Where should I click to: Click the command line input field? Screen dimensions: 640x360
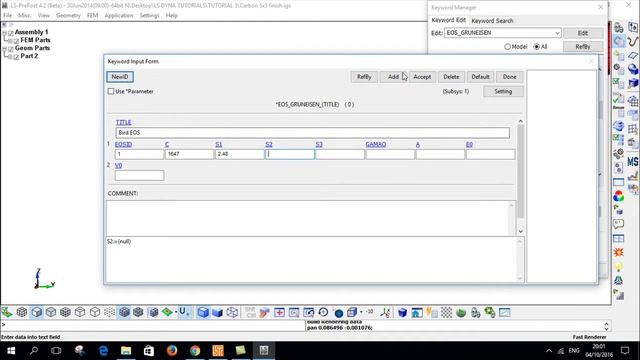pyautogui.click(x=153, y=325)
